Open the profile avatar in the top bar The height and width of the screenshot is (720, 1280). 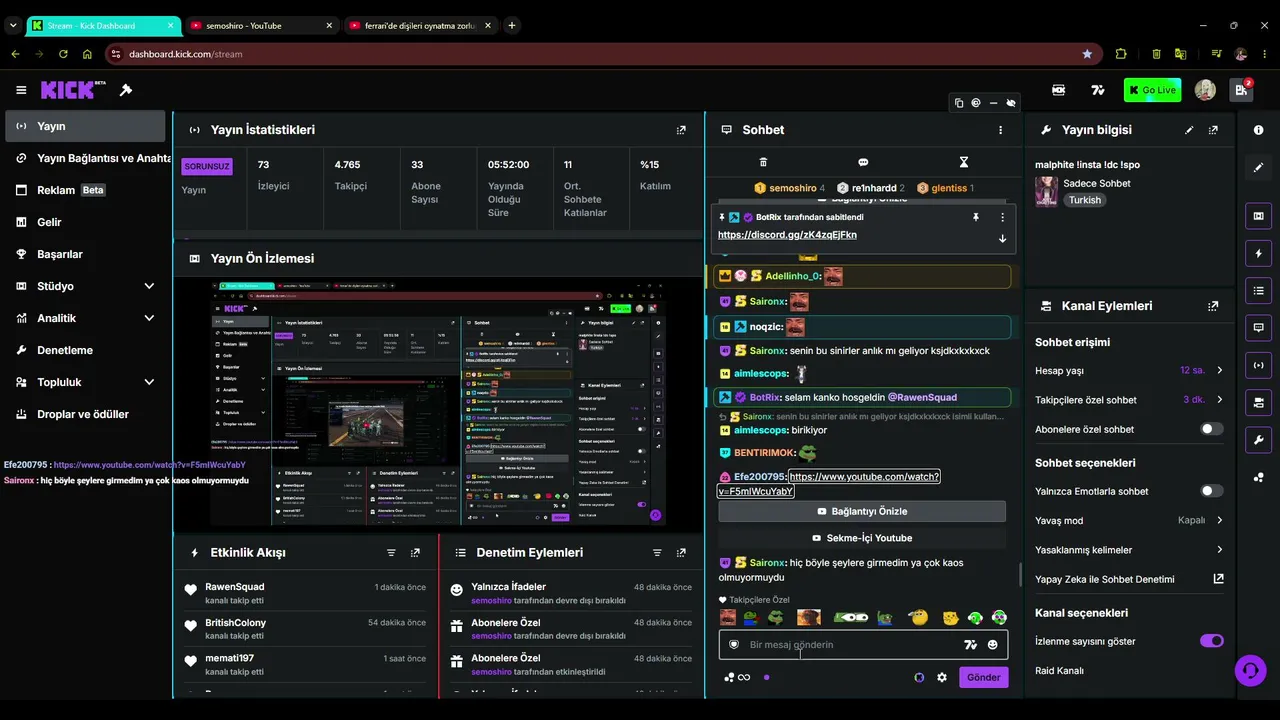click(x=1205, y=90)
